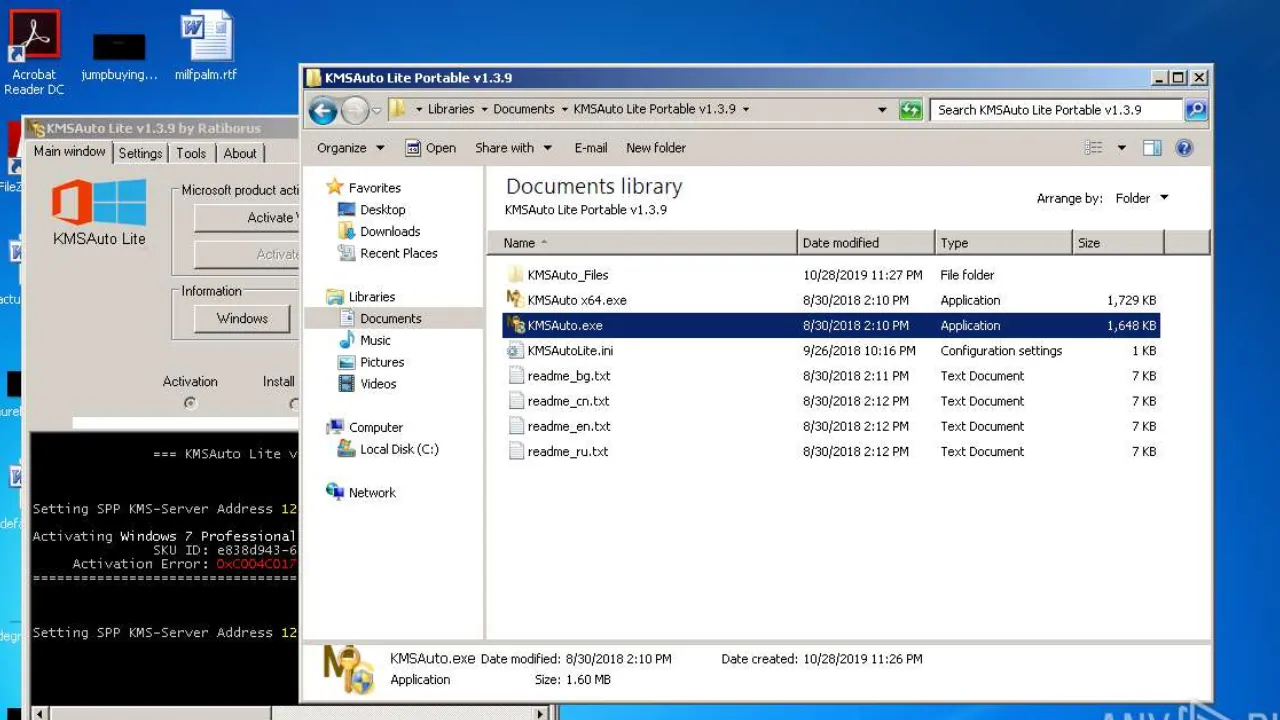
Task: Expand the Libraries tree node
Action: pyautogui.click(x=371, y=297)
